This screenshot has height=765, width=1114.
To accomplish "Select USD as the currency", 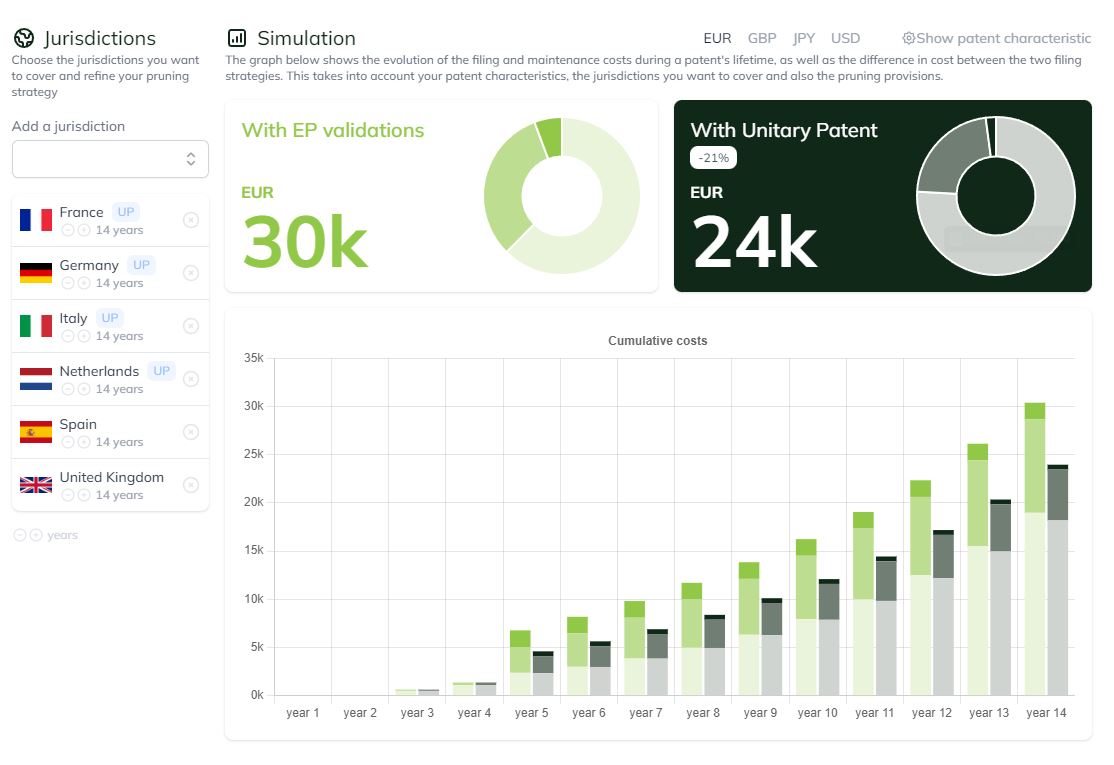I will (x=845, y=39).
